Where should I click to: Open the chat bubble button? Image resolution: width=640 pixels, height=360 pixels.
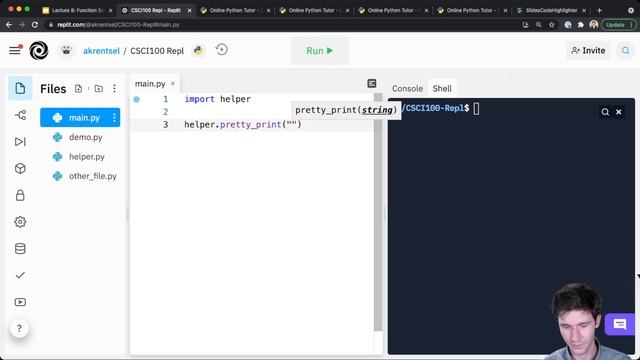tap(620, 324)
